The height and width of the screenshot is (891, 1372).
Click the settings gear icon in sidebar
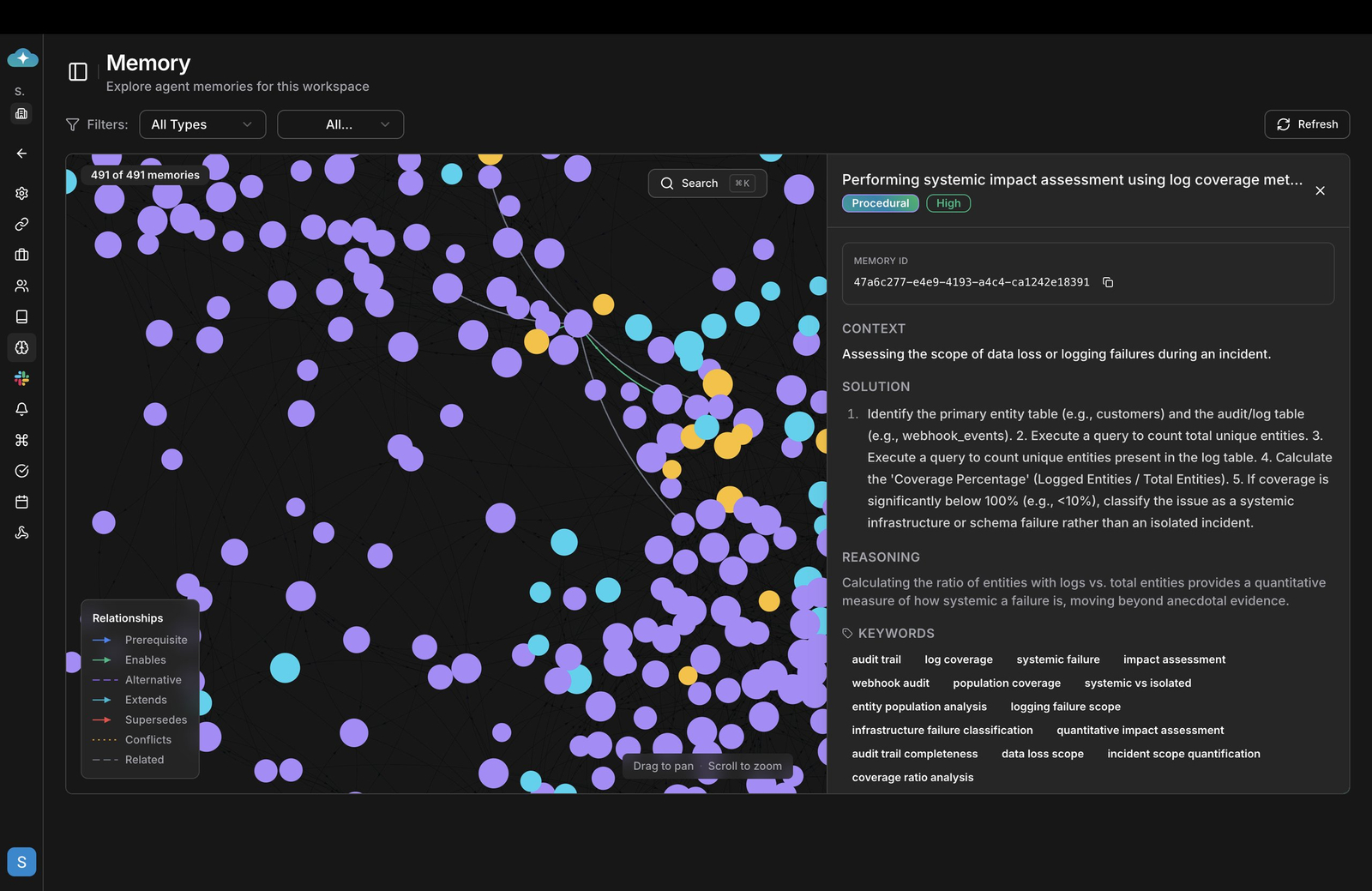coord(22,193)
